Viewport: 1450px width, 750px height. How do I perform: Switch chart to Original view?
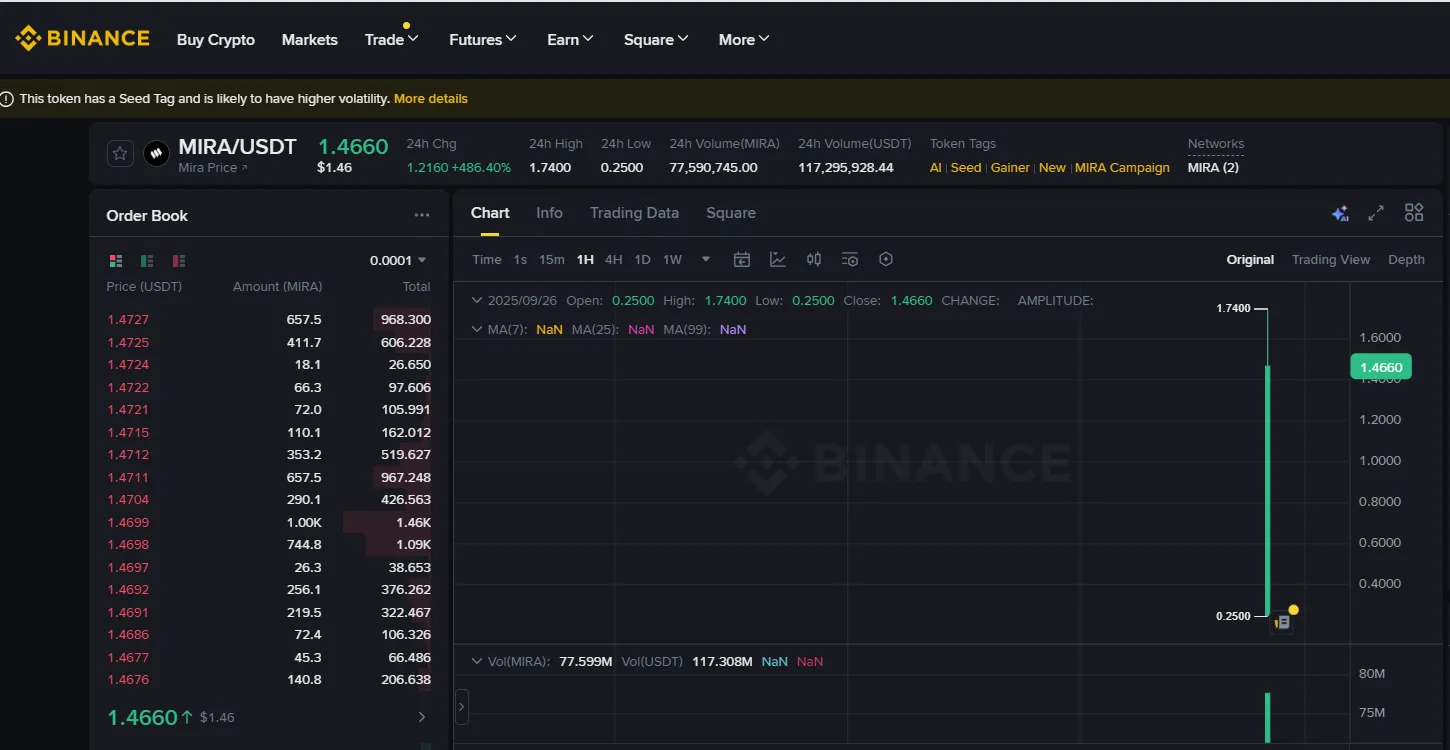[1250, 259]
